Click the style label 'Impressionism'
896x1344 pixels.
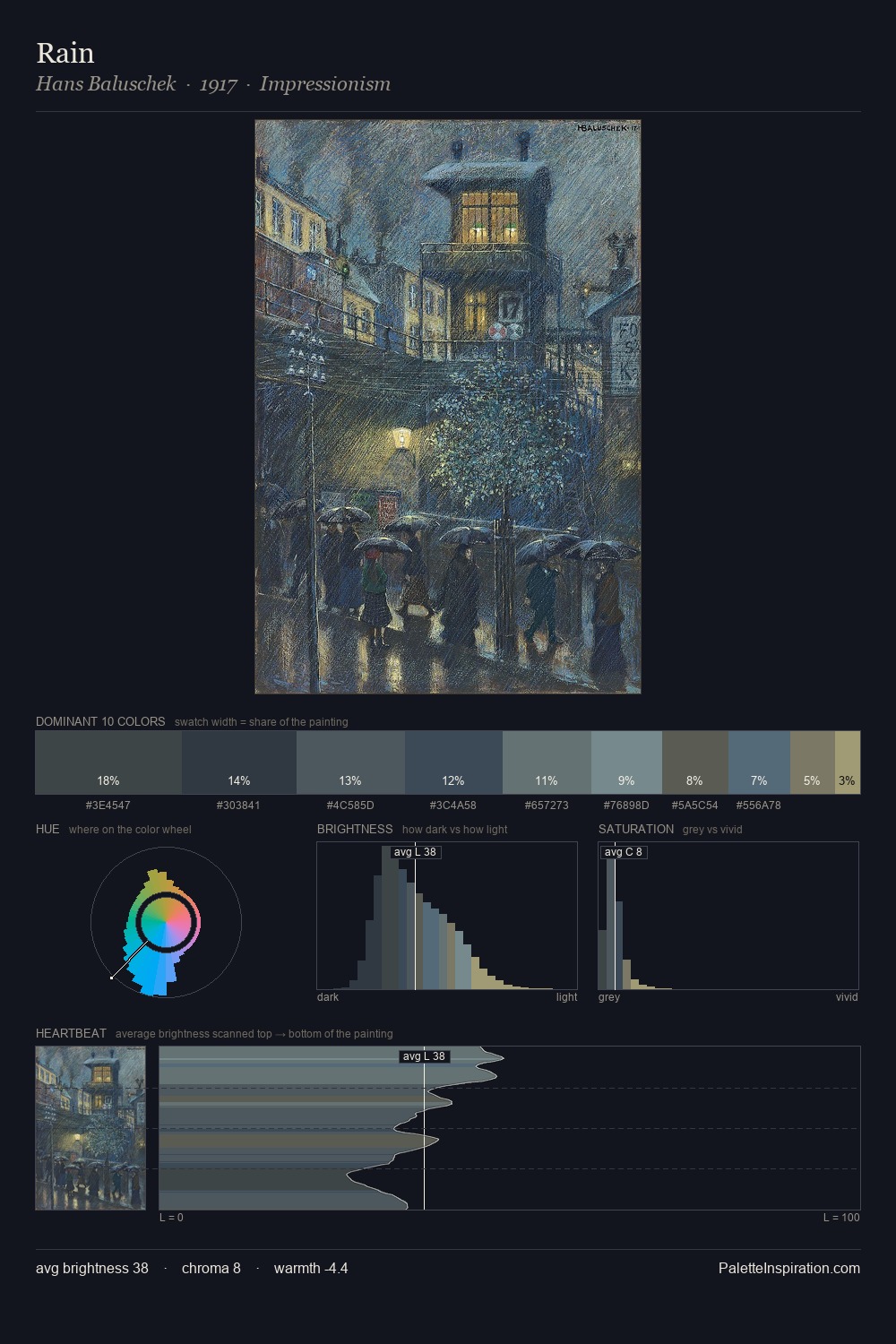[325, 84]
